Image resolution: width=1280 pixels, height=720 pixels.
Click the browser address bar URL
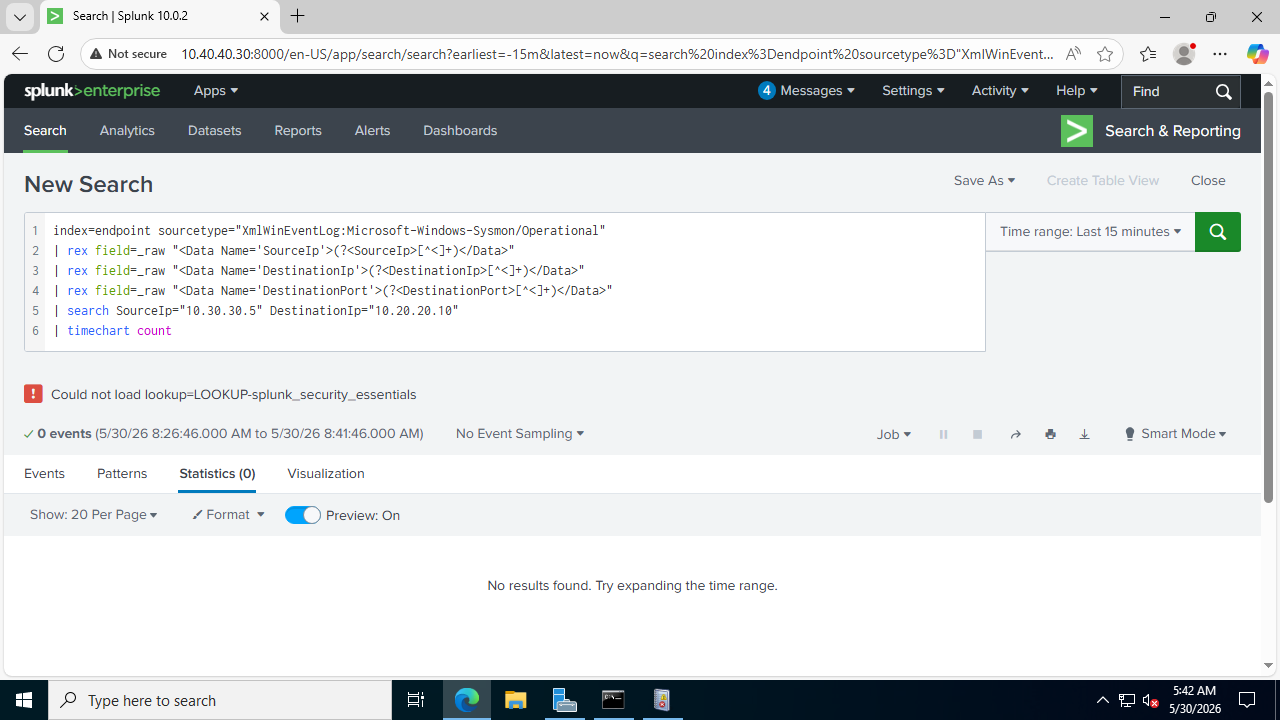point(617,54)
